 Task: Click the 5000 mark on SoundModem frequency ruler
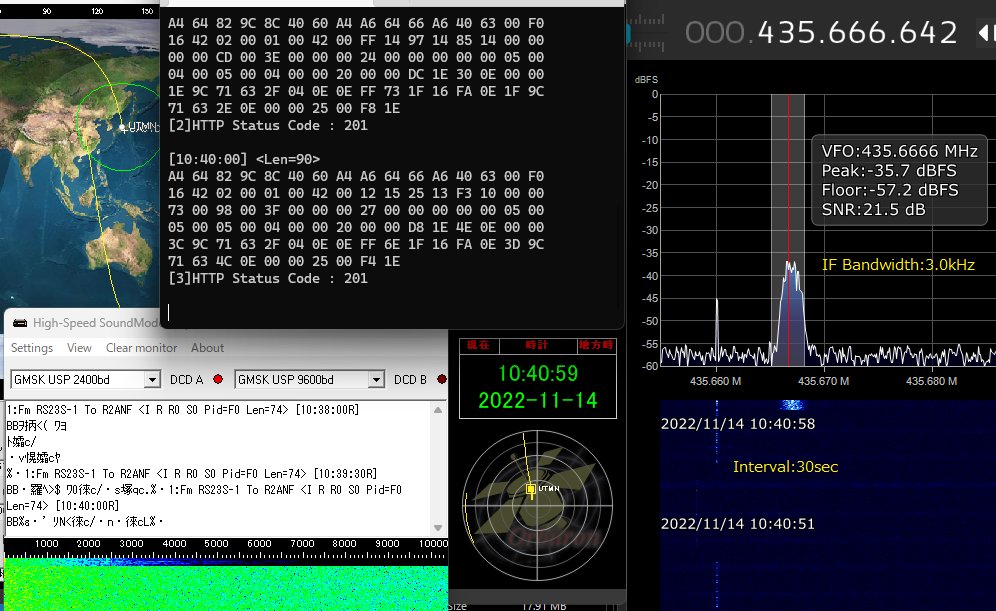[216, 544]
